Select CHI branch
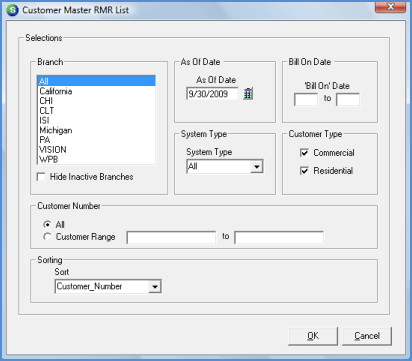The width and height of the screenshot is (412, 361). point(96,101)
